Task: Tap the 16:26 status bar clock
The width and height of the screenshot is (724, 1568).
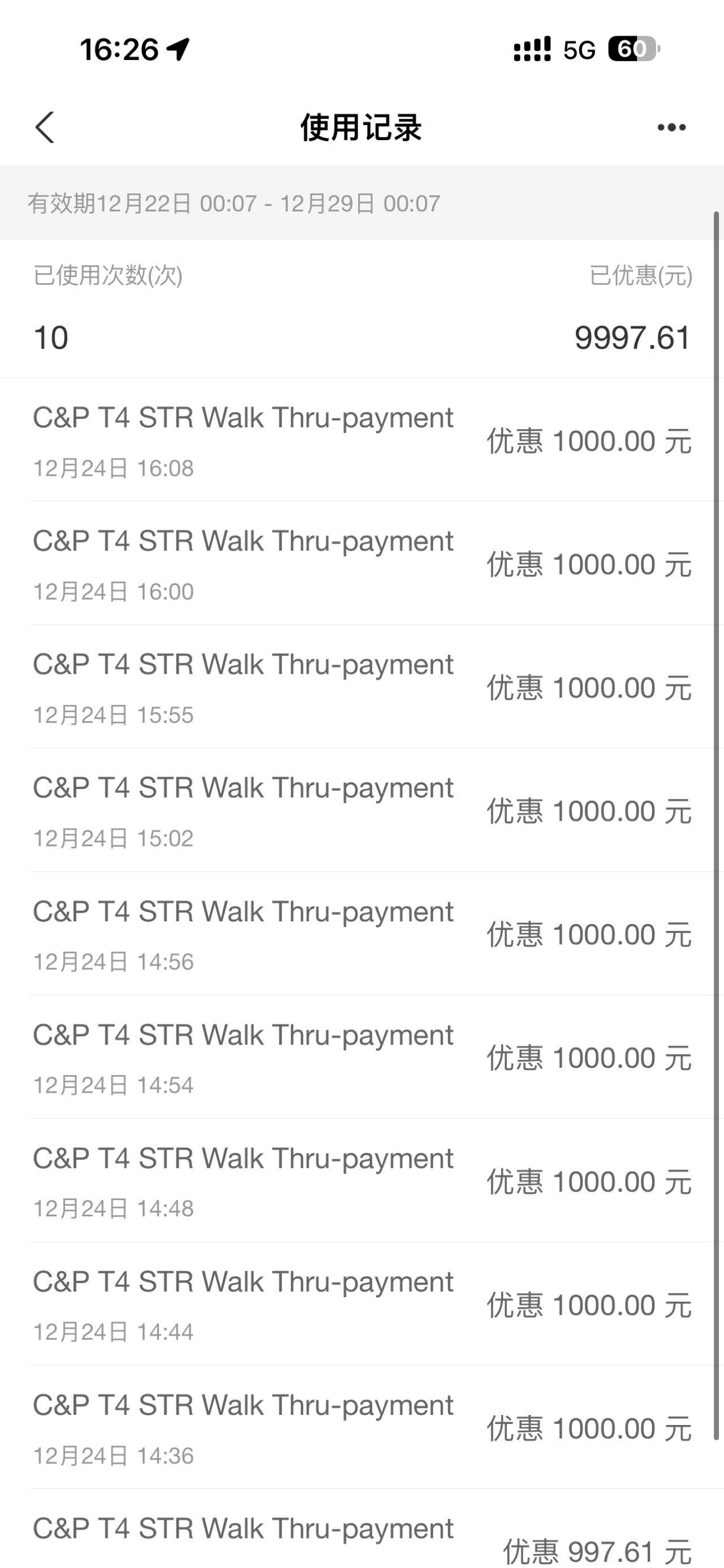Action: coord(119,49)
